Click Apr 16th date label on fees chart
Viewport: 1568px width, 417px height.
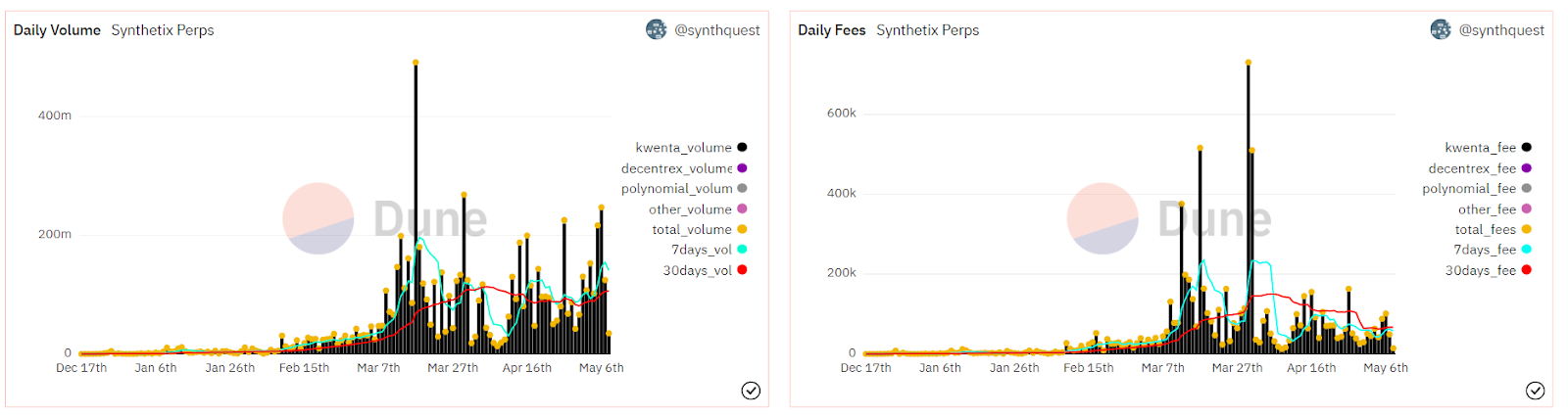click(1311, 368)
